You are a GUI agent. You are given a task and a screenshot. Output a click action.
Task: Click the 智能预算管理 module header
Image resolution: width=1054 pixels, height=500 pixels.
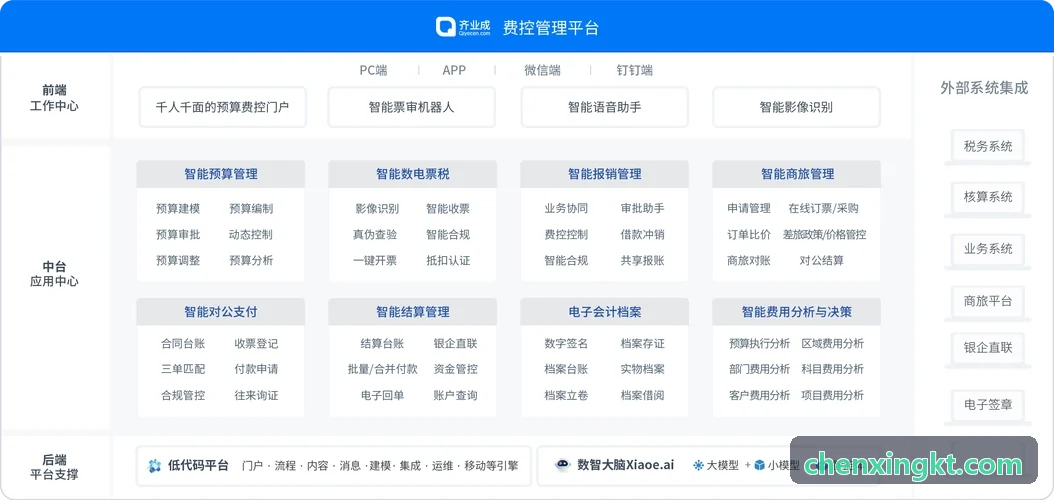point(220,174)
